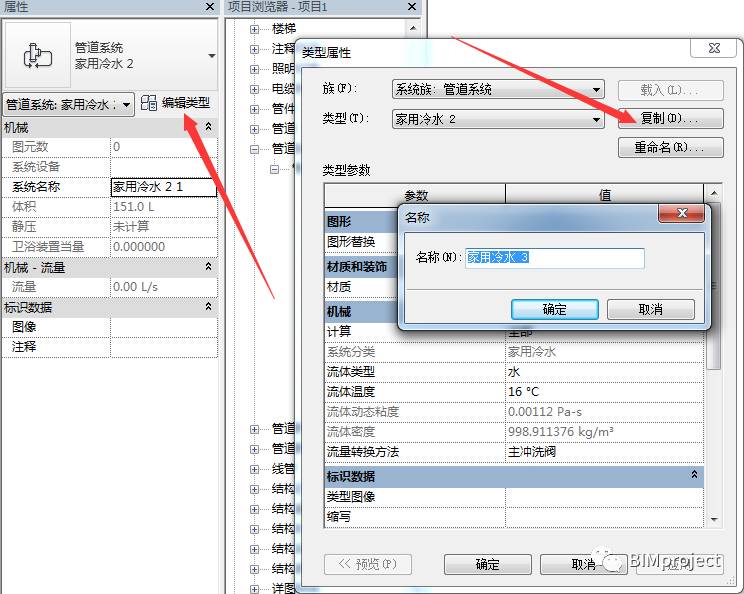Expand the 照明 node in Project Browser

(254, 69)
